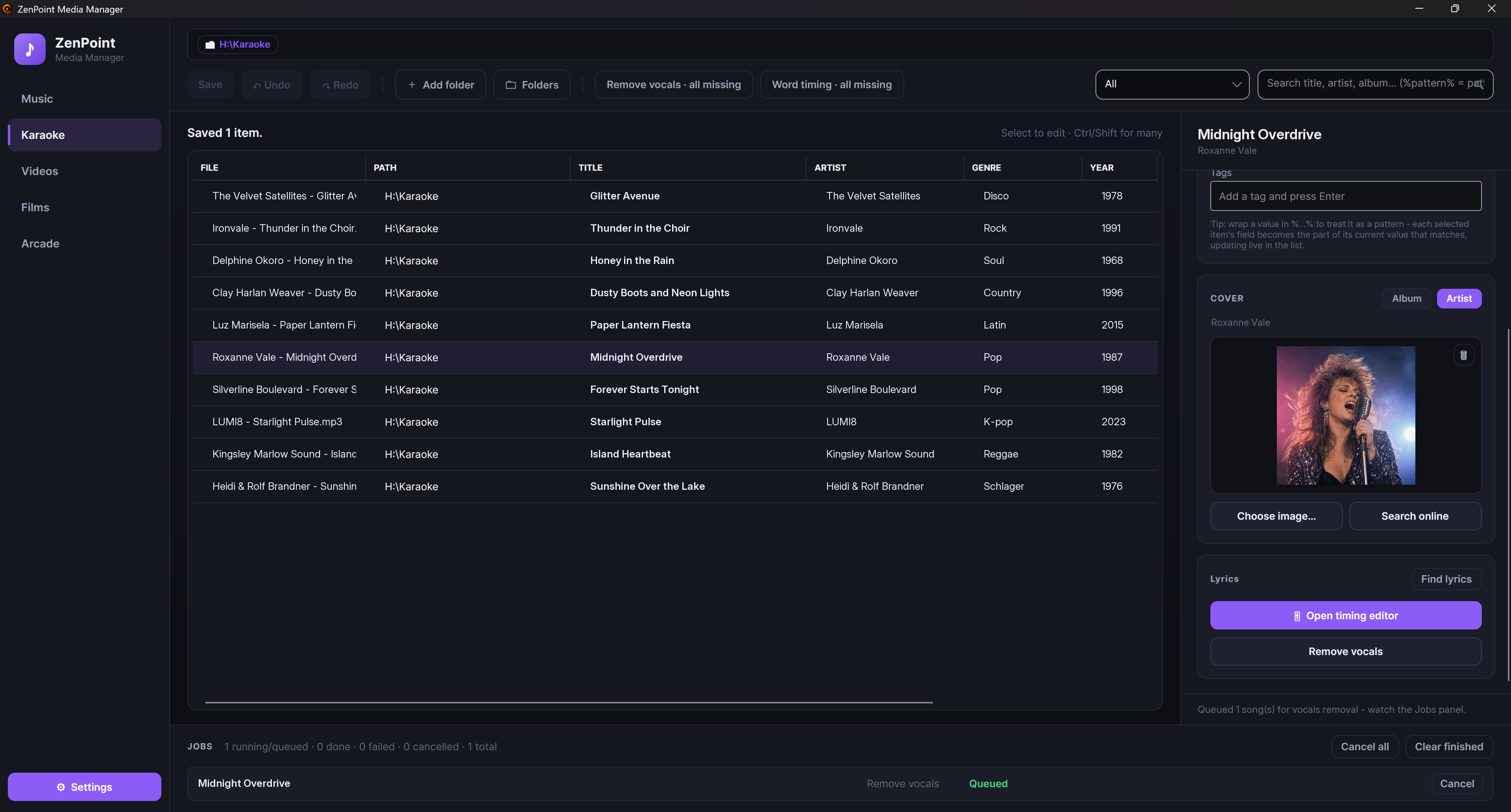
Task: Open the Music section
Action: click(85, 99)
